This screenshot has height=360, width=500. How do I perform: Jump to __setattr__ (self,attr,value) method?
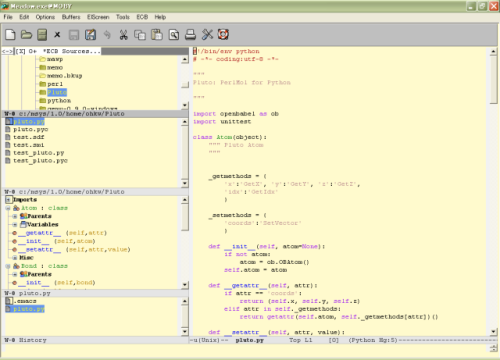[x=74, y=249]
